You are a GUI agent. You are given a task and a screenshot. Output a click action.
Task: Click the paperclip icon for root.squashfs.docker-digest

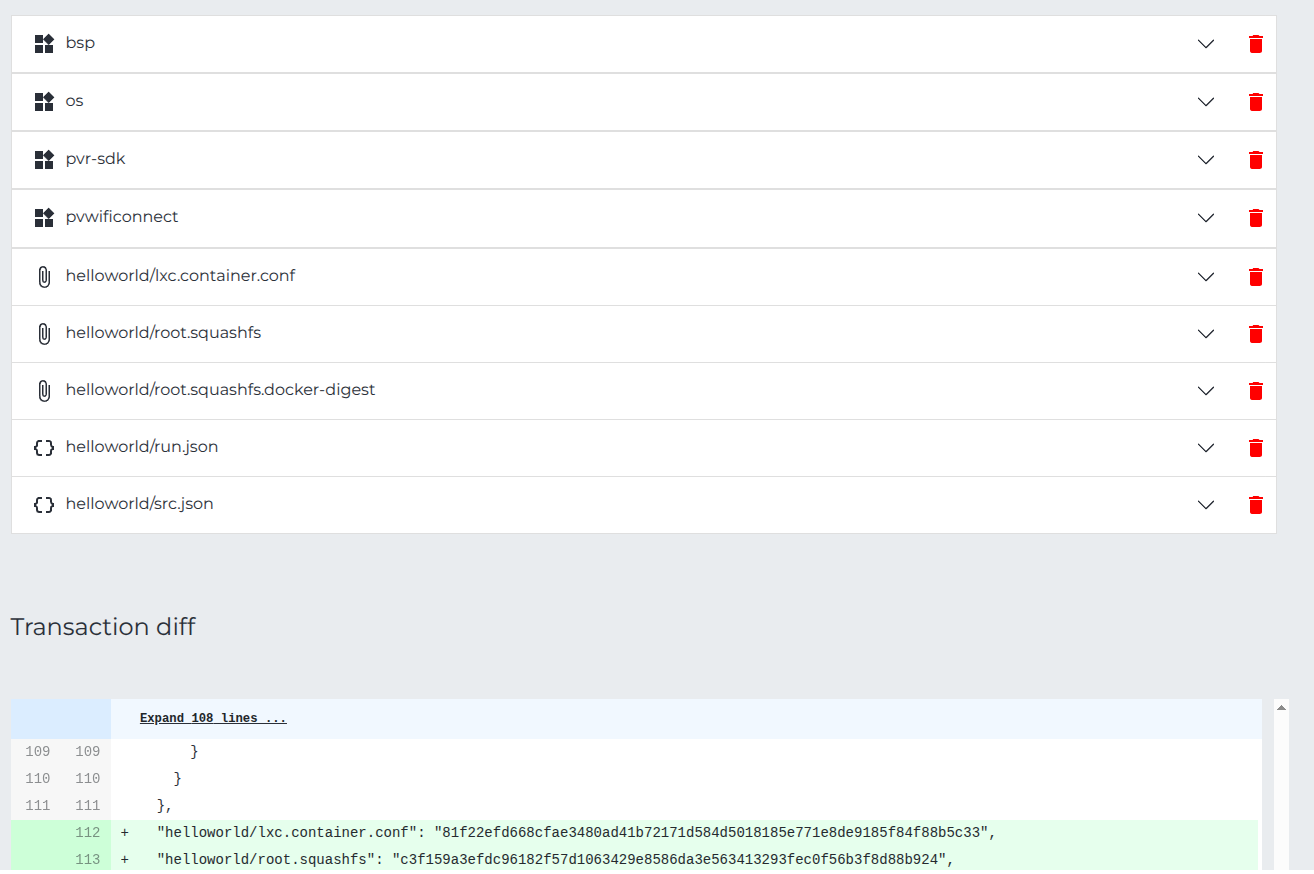click(x=43, y=391)
